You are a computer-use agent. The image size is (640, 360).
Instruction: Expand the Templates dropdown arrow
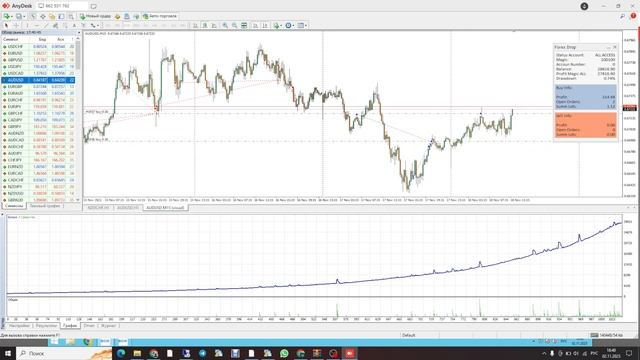pos(306,25)
